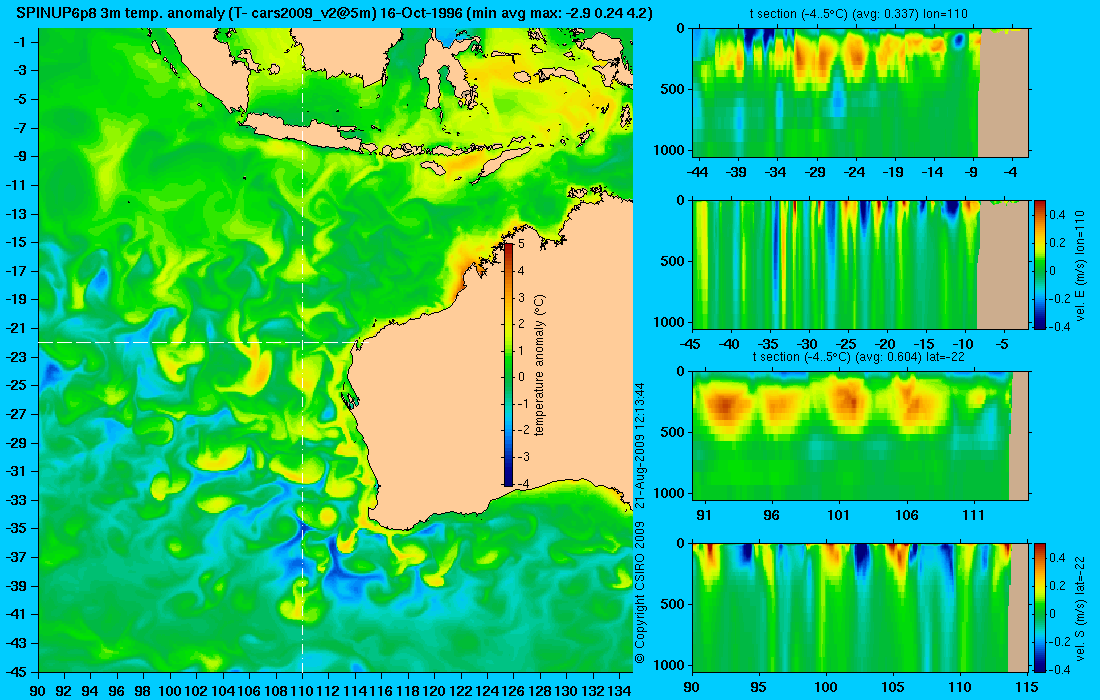This screenshot has height=700, width=1100.
Task: Click the '-44' tick under the lon=110 temperature section
Action: [x=697, y=172]
